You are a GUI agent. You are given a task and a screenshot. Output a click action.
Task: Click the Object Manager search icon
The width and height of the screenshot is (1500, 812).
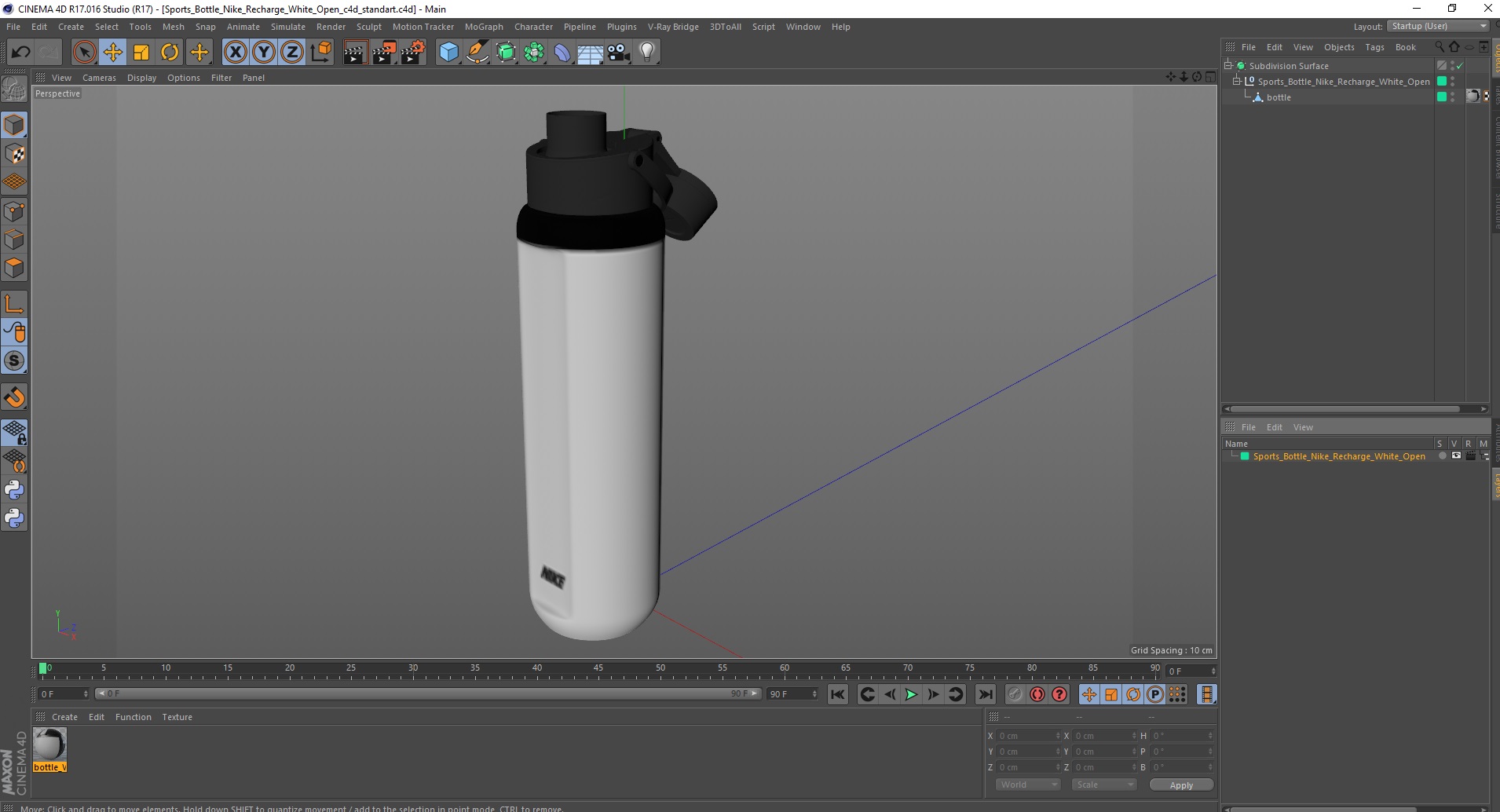pyautogui.click(x=1440, y=47)
